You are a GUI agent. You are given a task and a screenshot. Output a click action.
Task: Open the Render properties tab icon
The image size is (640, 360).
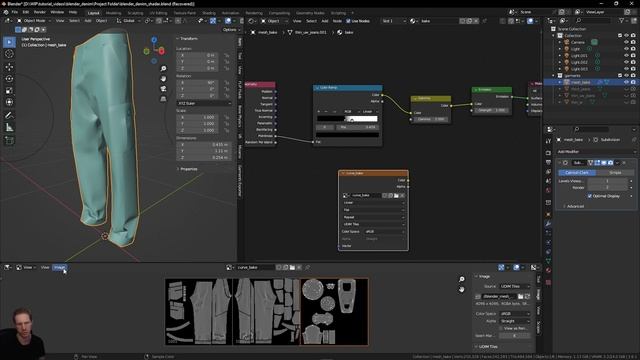tap(548, 153)
